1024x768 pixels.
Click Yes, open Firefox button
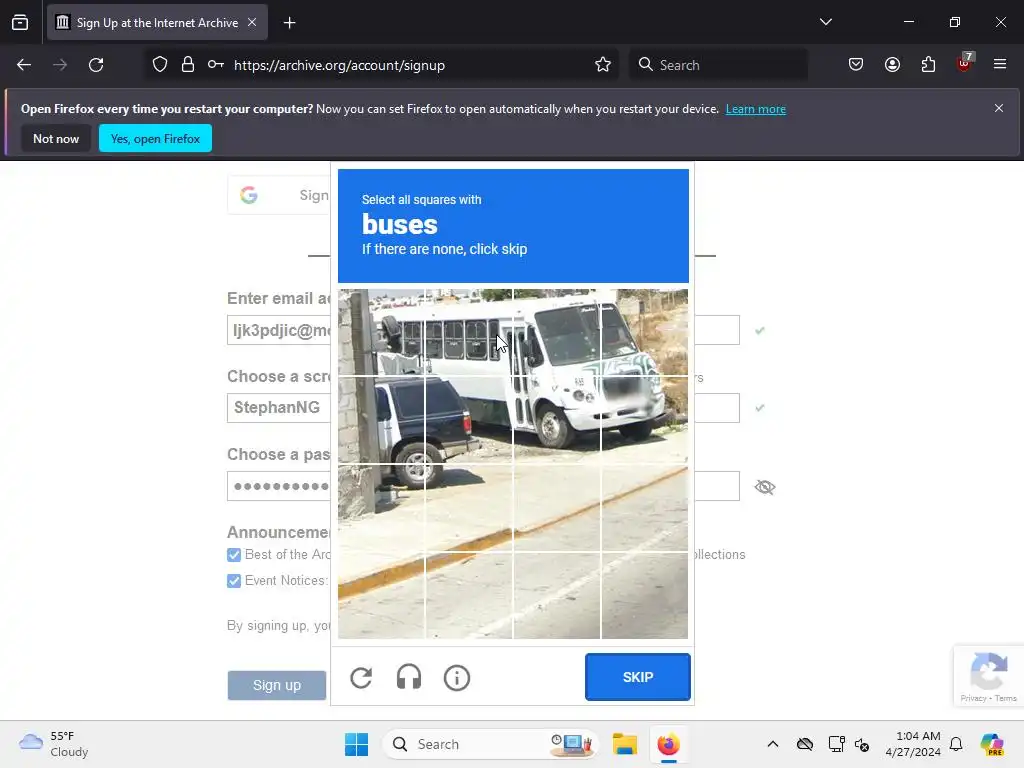pos(155,138)
